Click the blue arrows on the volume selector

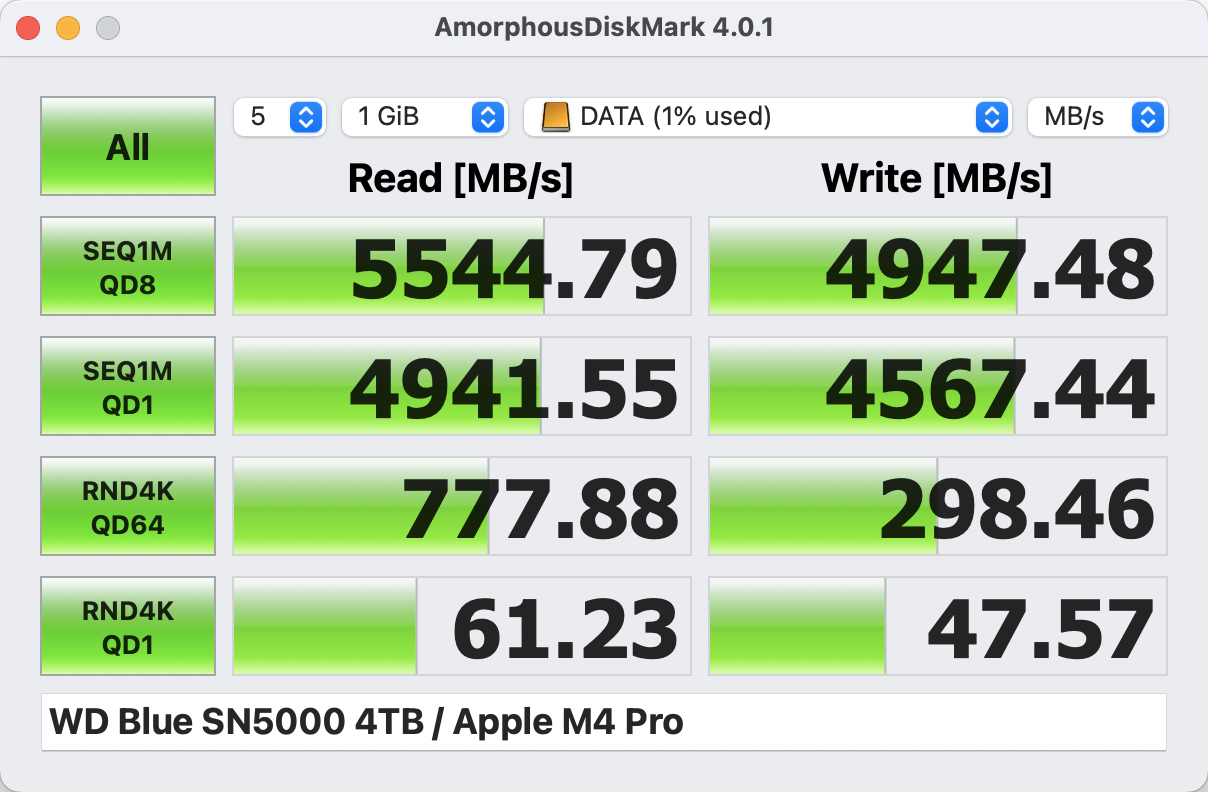(x=990, y=117)
